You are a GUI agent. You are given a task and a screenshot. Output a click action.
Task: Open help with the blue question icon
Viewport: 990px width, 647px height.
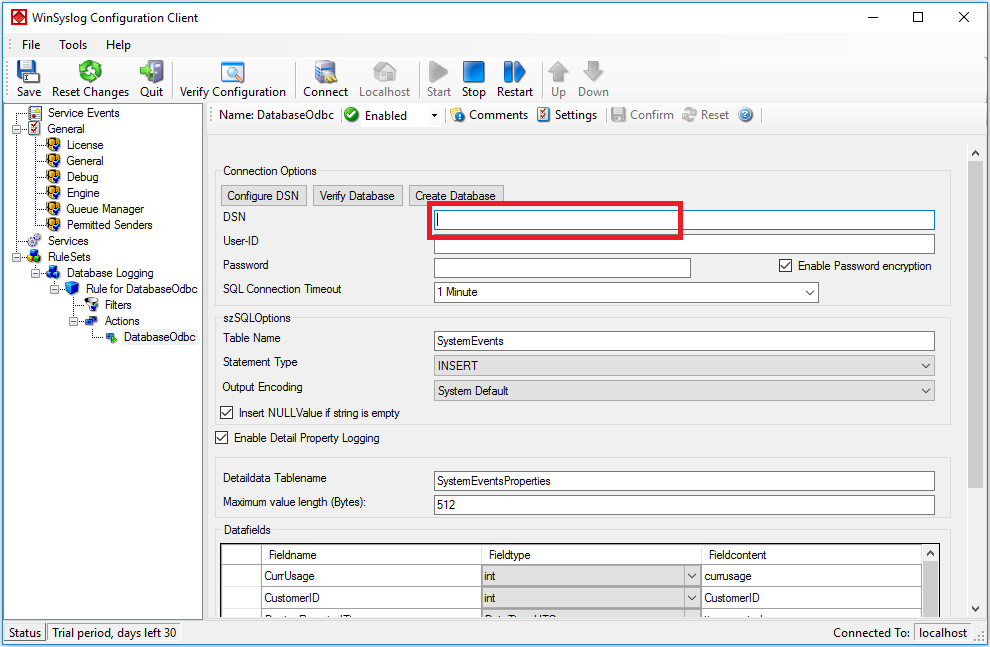click(x=746, y=115)
